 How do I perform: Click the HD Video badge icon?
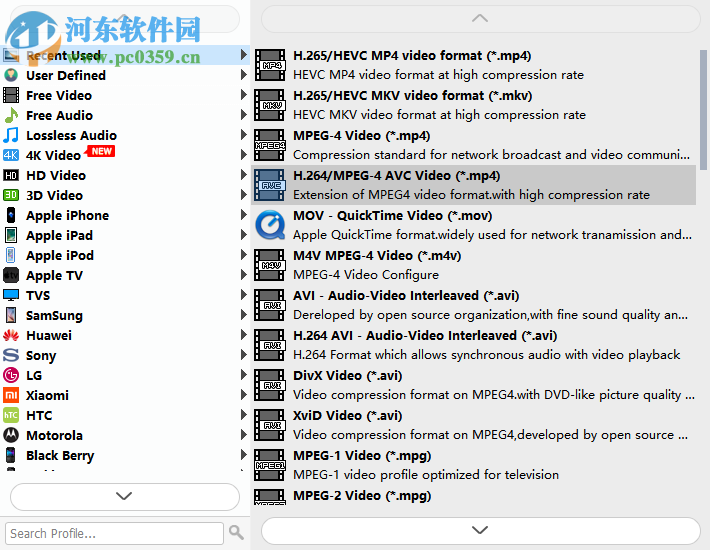click(x=11, y=175)
